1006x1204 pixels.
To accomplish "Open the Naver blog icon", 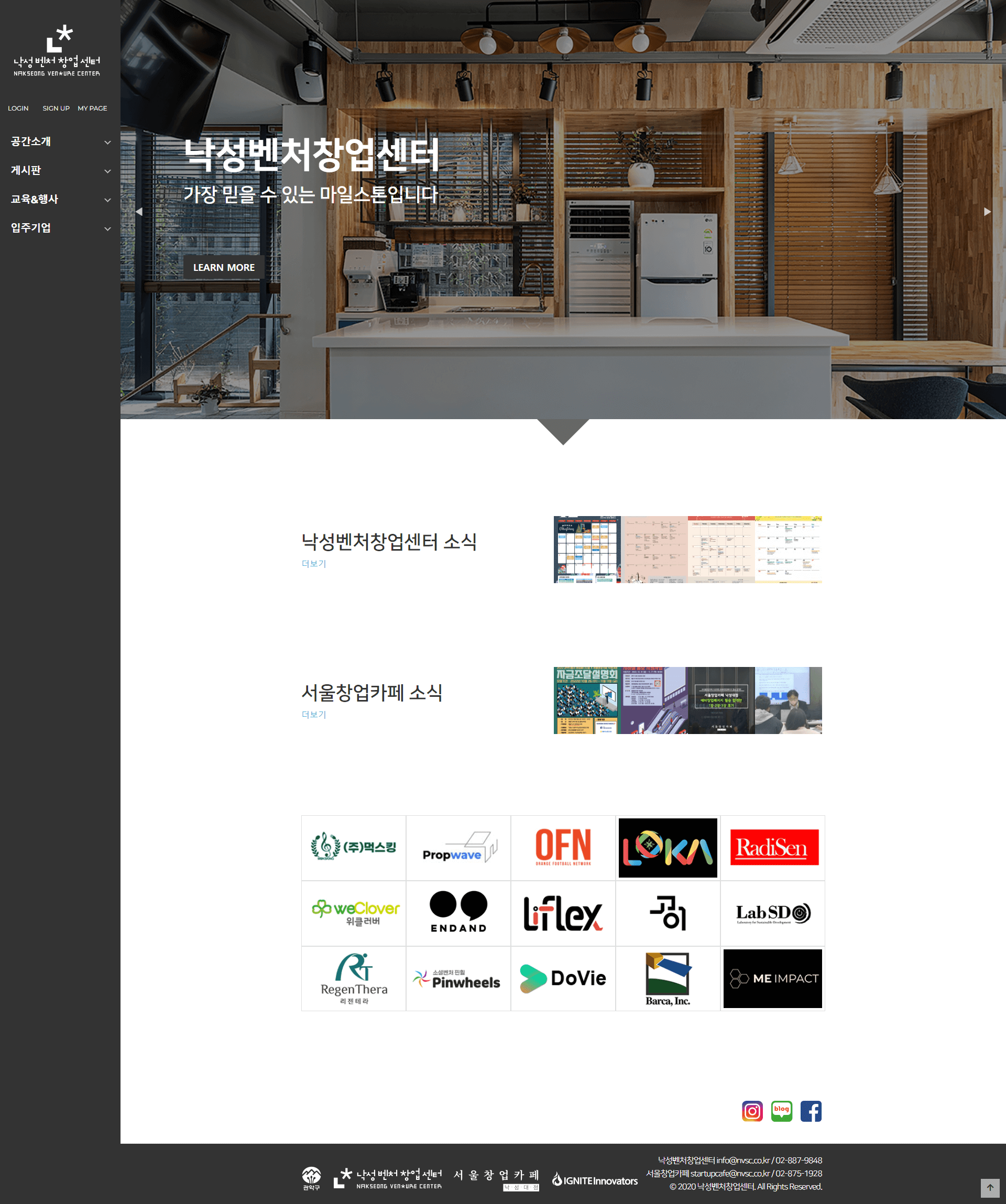I will click(x=781, y=1111).
